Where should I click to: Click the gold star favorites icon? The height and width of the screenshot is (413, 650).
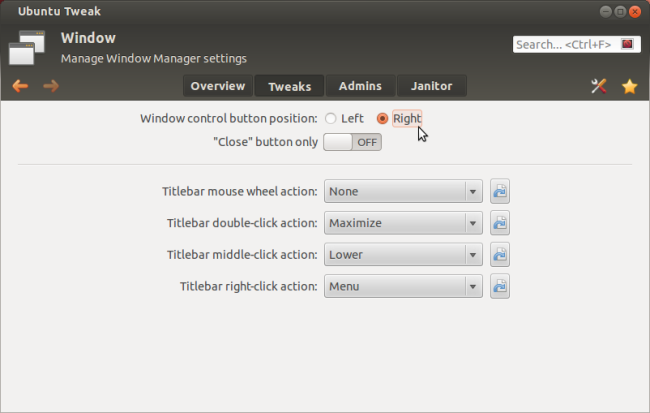[x=629, y=86]
